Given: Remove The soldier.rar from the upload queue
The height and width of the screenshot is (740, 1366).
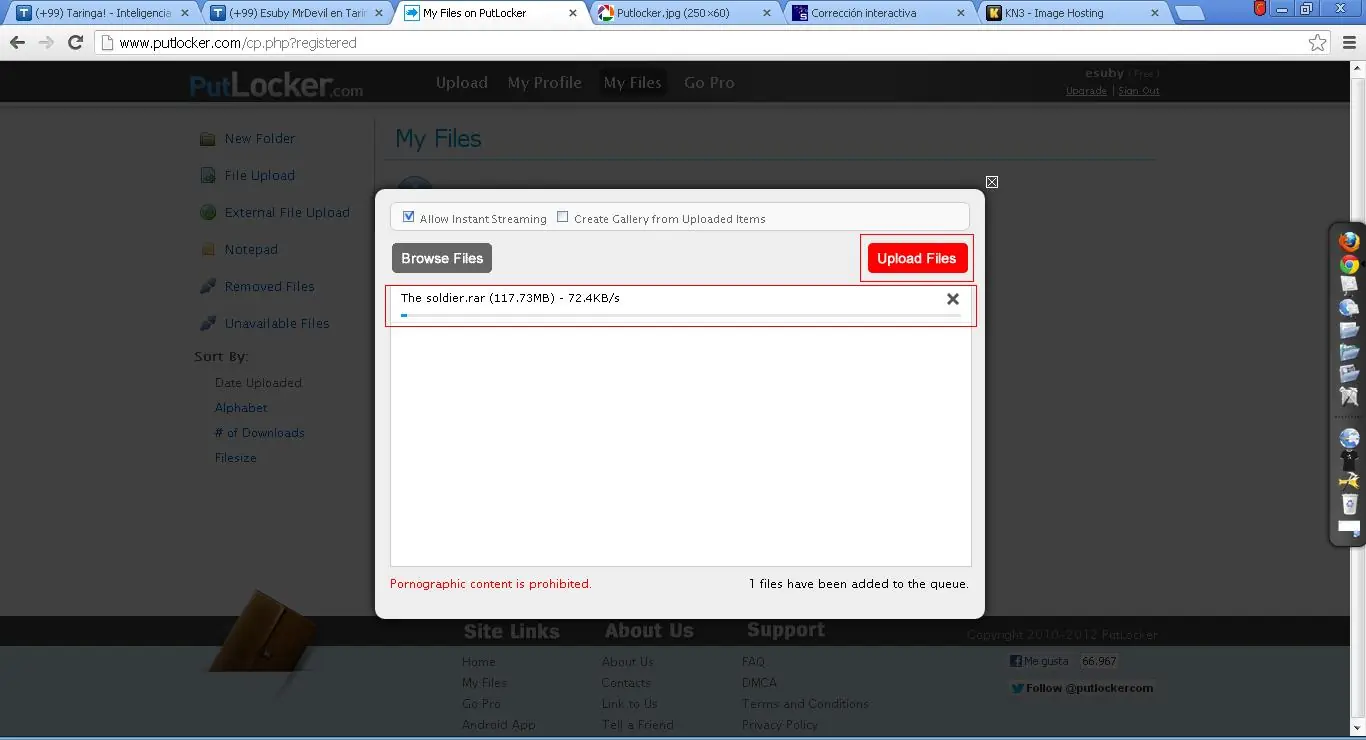Looking at the screenshot, I should point(953,299).
